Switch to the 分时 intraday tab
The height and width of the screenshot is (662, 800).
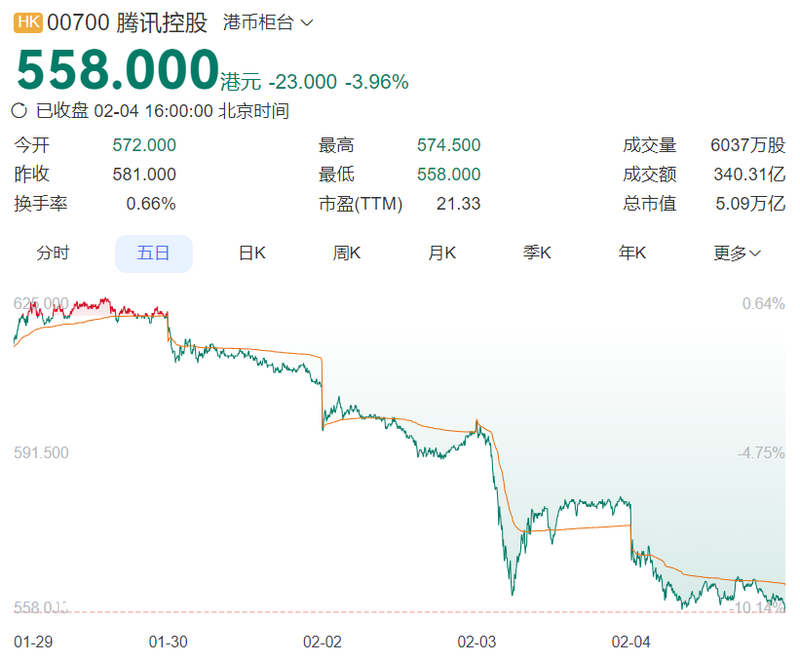pos(53,253)
